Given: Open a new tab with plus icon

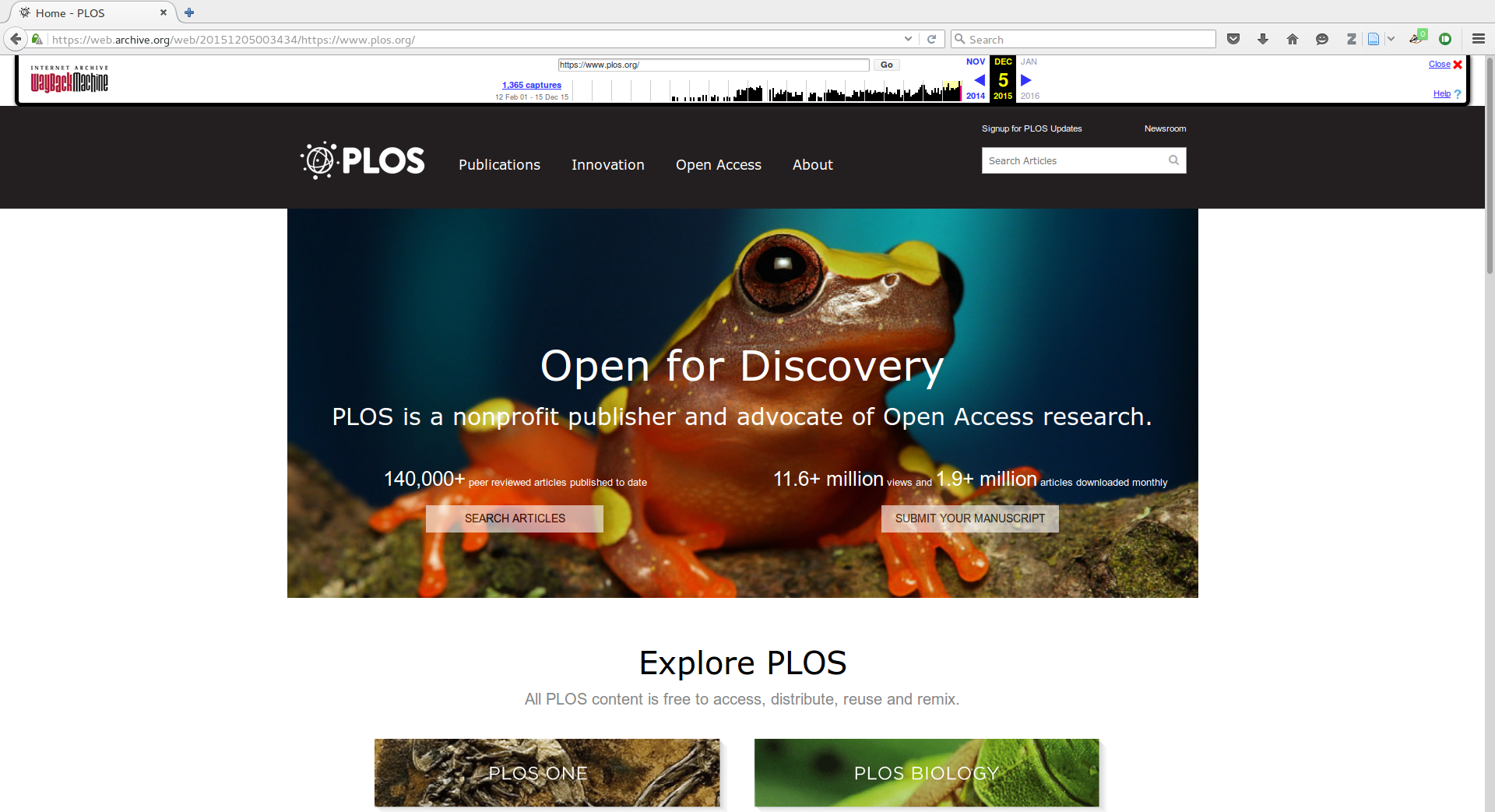Looking at the screenshot, I should (x=189, y=12).
